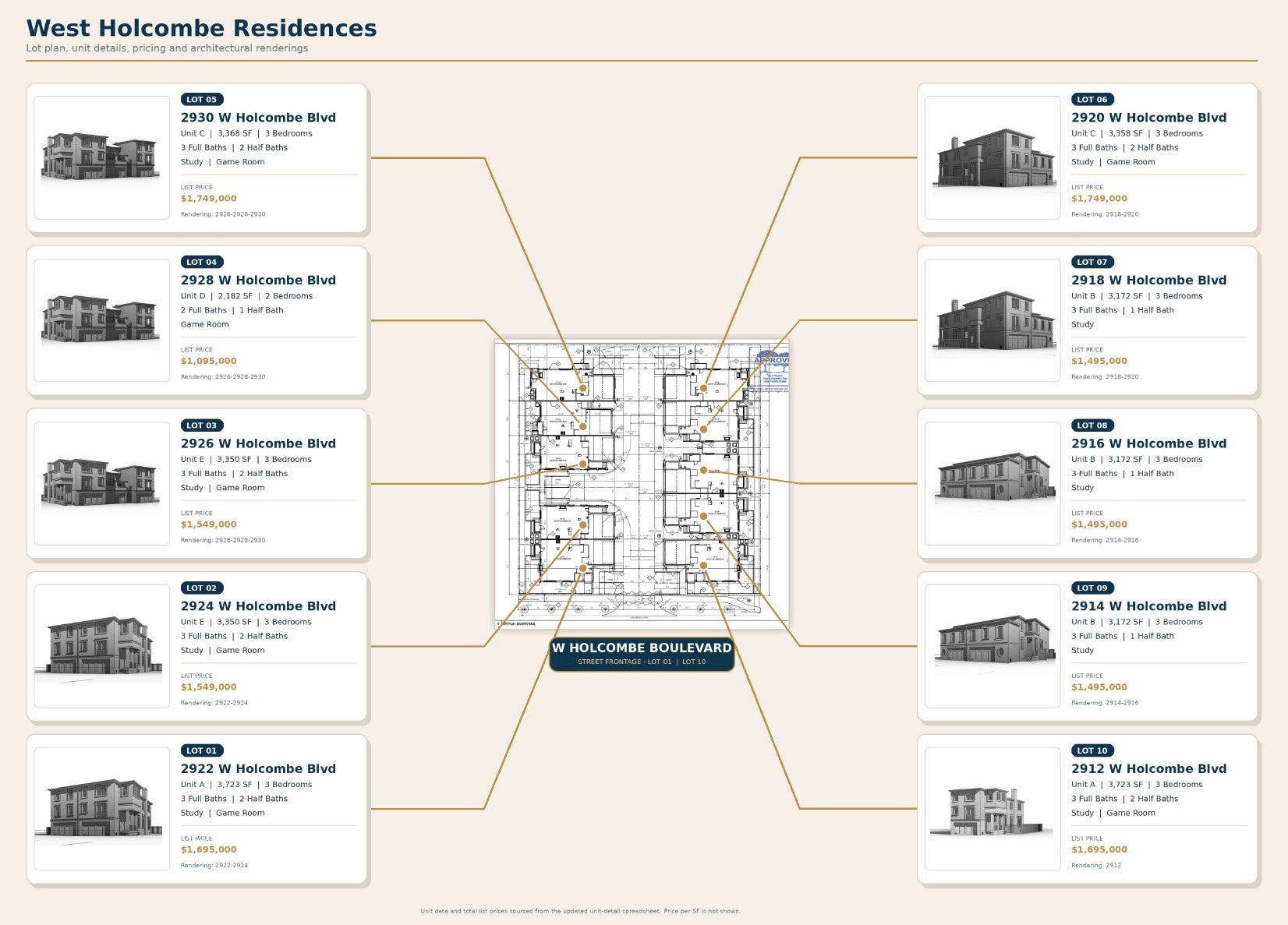Screen dimensions: 1288x925
Task: Select the 2920 W Holcombe Blvd heading
Action: pyautogui.click(x=1148, y=118)
